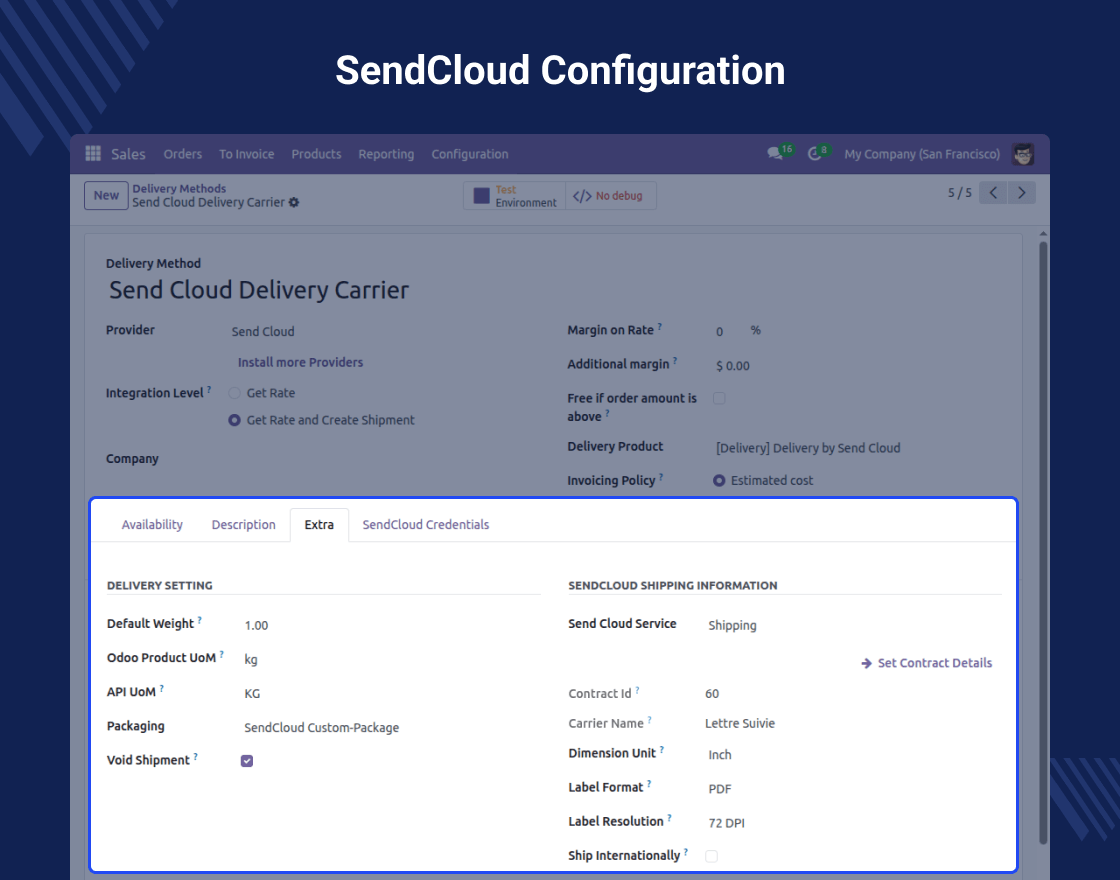Switch to the SendCloud Credentials tab

coord(426,525)
